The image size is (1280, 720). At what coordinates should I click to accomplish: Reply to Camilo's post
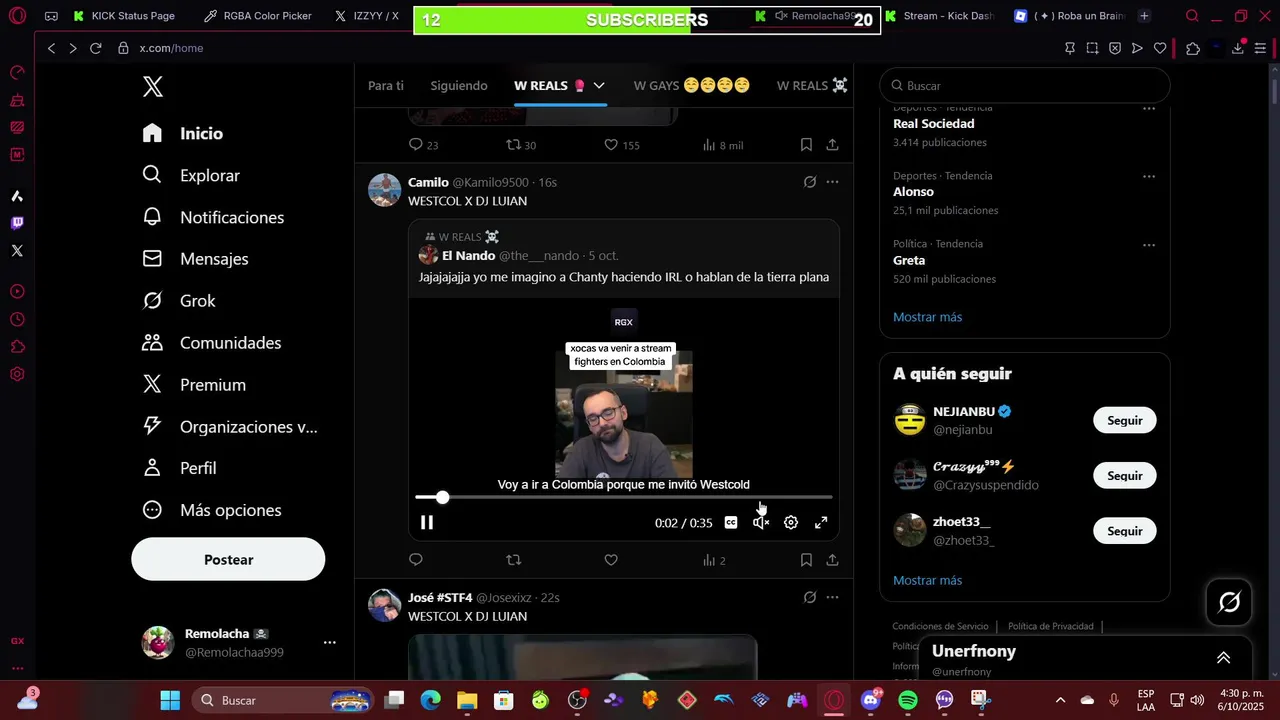416,560
